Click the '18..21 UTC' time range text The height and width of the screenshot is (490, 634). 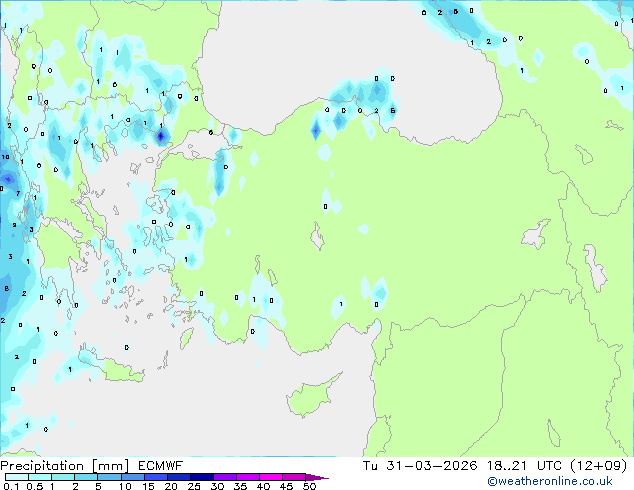point(524,466)
